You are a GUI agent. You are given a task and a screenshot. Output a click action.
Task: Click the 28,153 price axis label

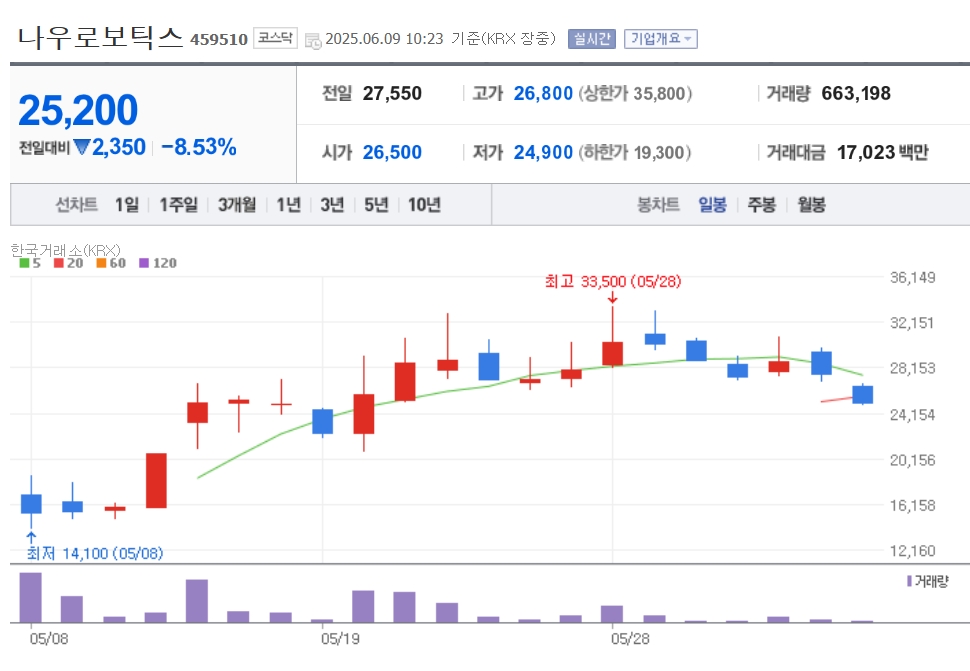coord(912,369)
